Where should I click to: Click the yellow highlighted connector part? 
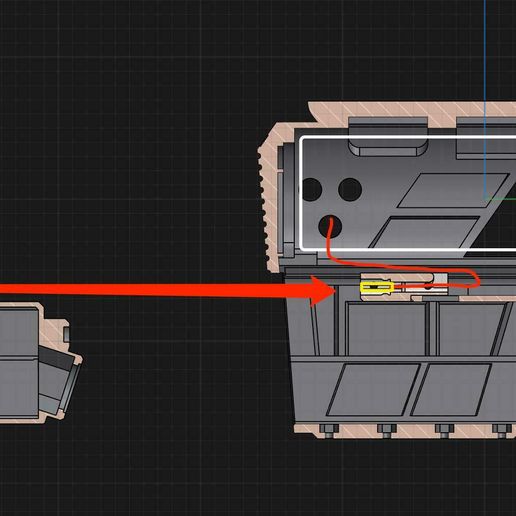377,287
